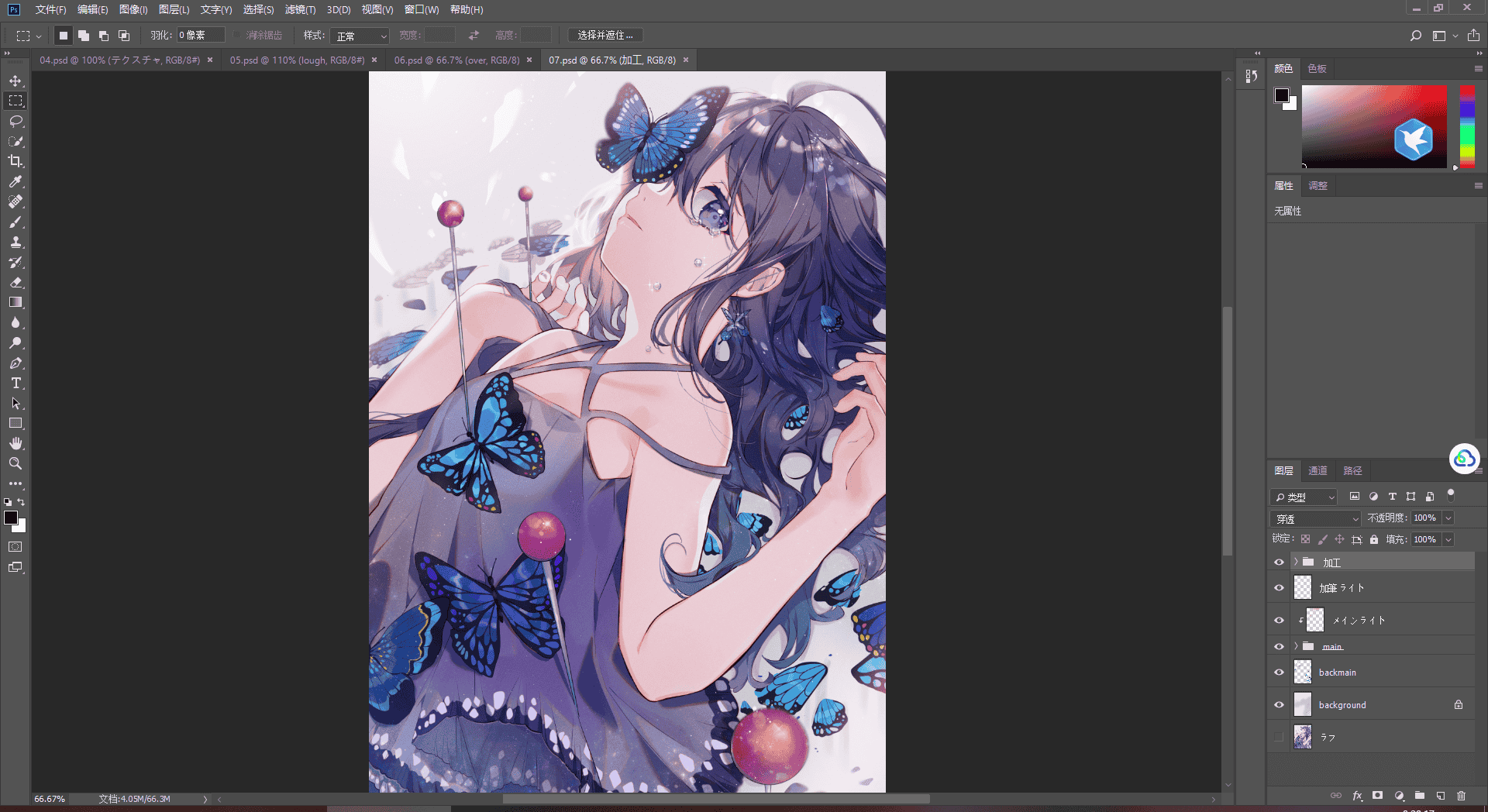The width and height of the screenshot is (1488, 812).
Task: Open the 滤镜(T) menu
Action: pos(300,9)
